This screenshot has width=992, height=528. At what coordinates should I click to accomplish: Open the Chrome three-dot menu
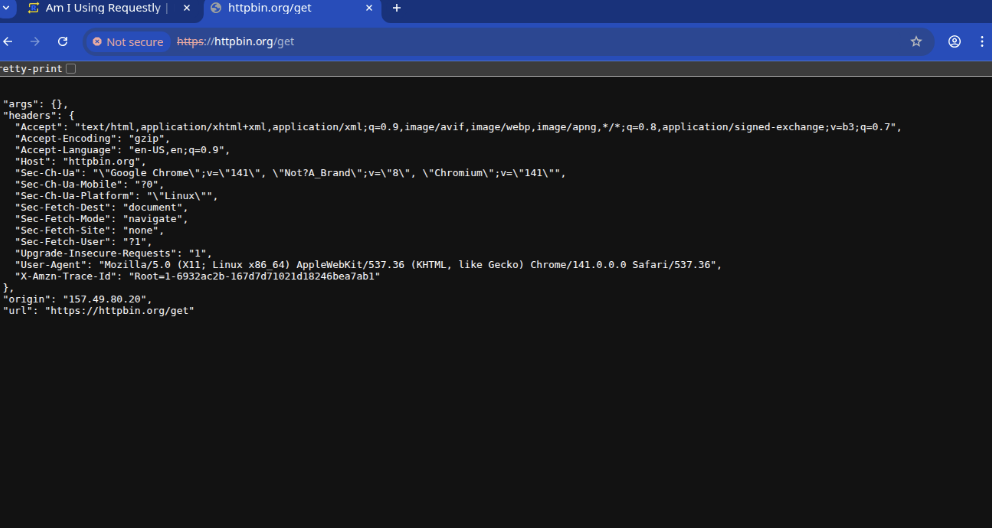(x=982, y=42)
